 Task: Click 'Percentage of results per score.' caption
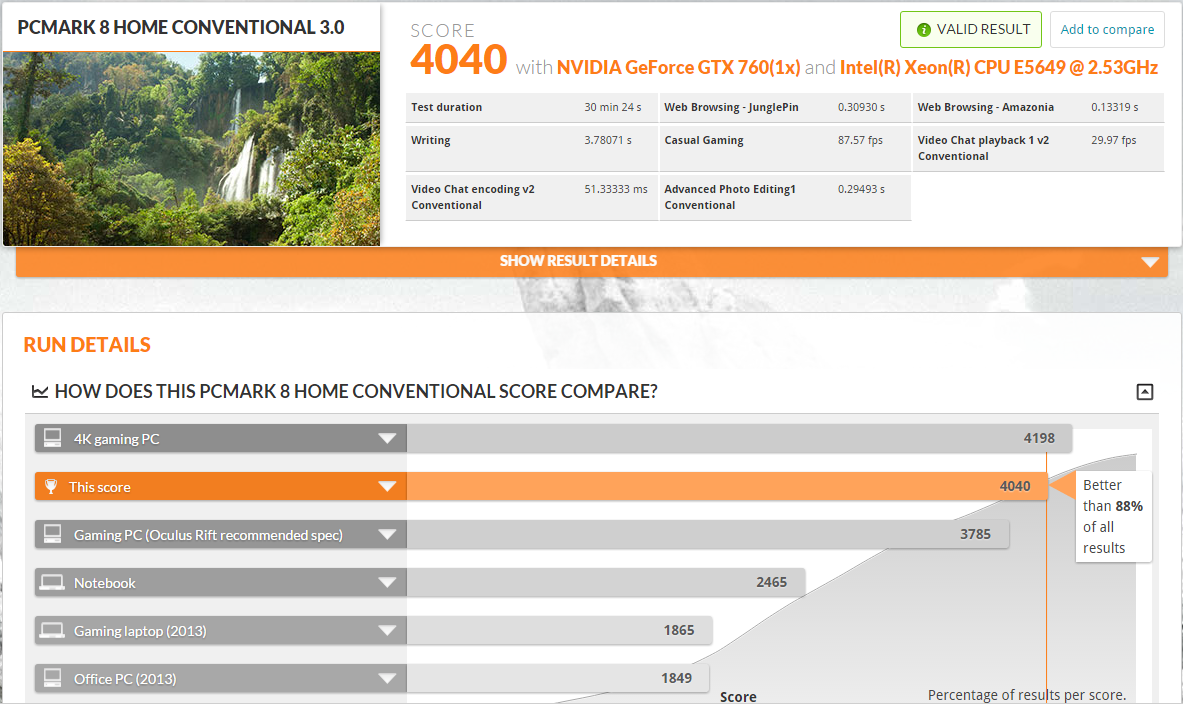[x=1027, y=695]
